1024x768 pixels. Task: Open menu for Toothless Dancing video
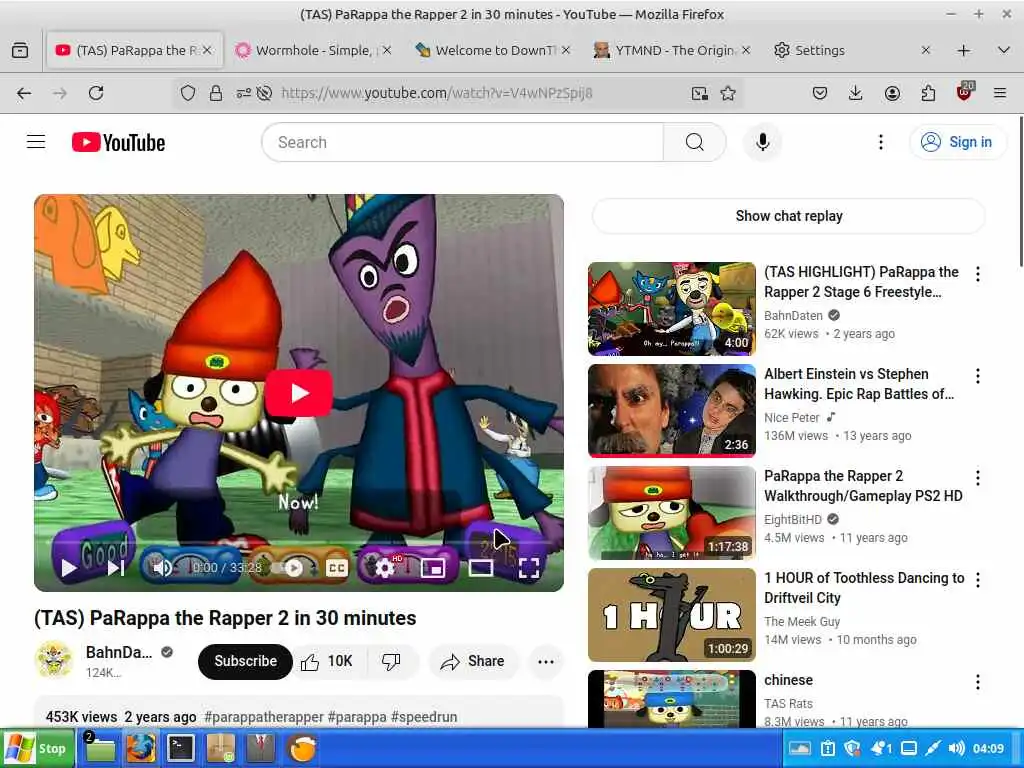(x=978, y=580)
